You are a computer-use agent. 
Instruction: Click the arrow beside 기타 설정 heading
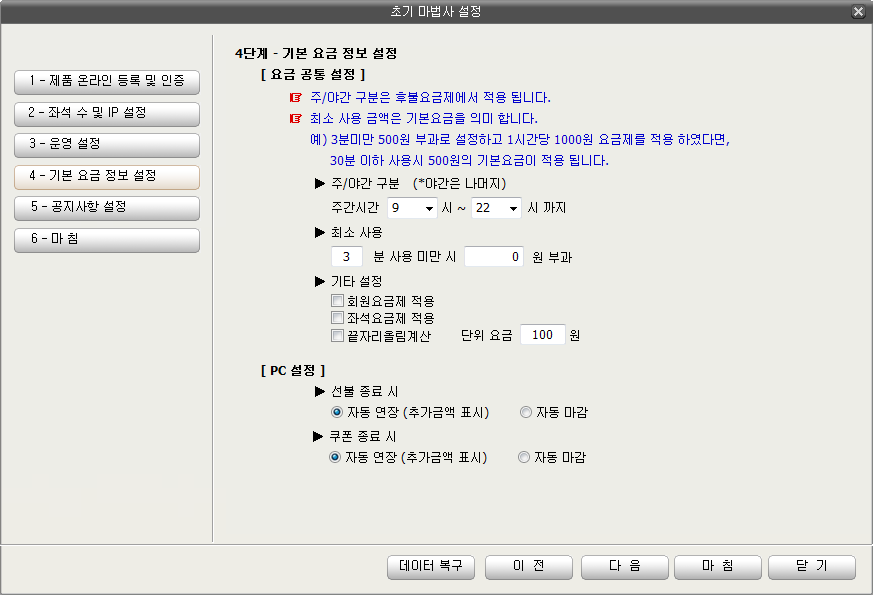point(320,282)
